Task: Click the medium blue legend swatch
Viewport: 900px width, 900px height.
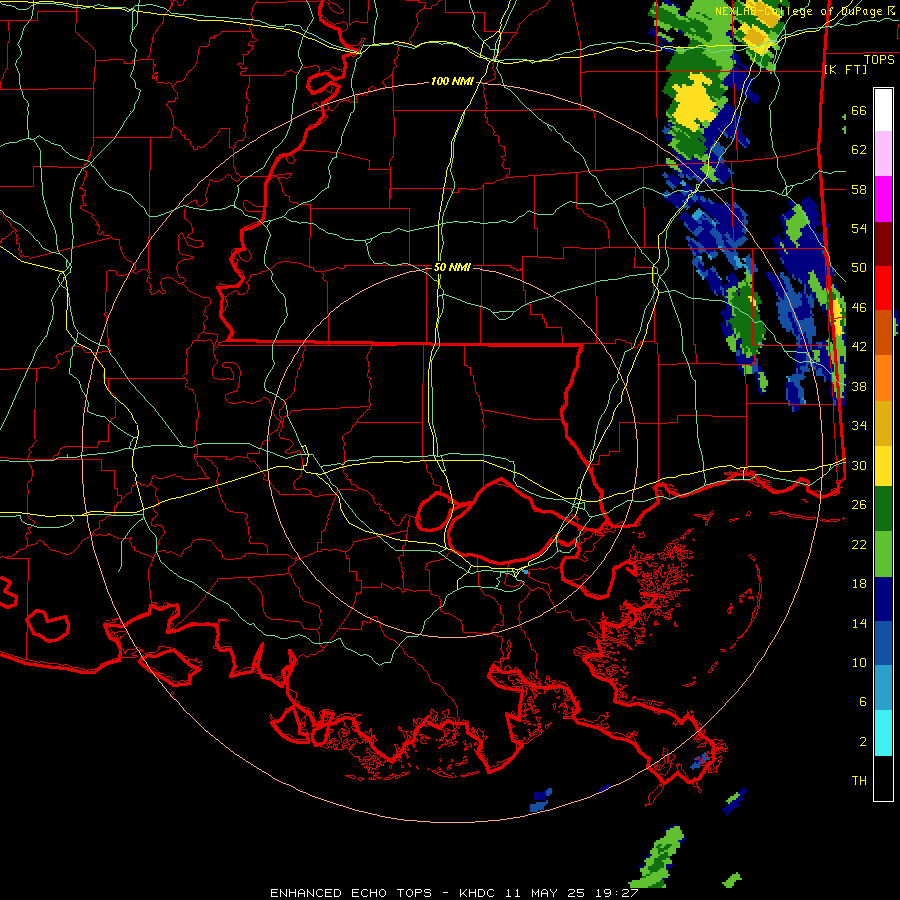Action: (x=883, y=643)
